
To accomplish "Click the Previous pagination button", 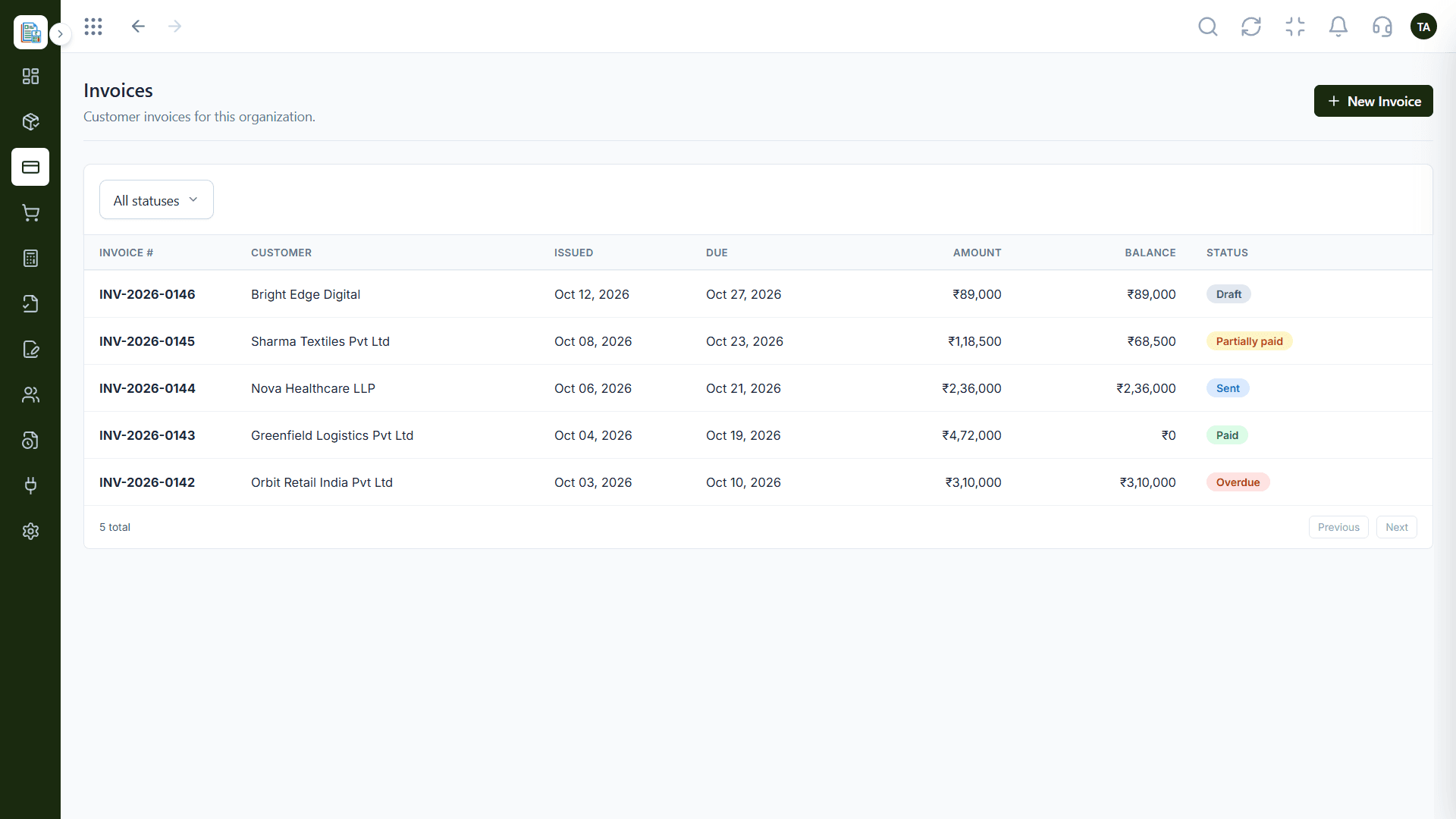I will pyautogui.click(x=1338, y=527).
